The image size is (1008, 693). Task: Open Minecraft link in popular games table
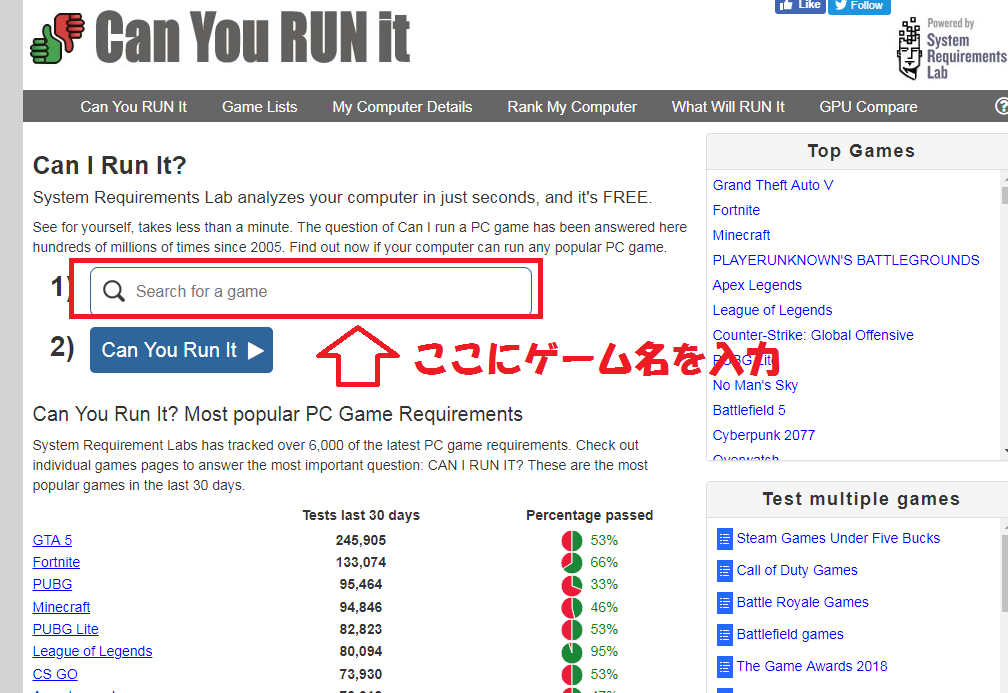click(62, 608)
